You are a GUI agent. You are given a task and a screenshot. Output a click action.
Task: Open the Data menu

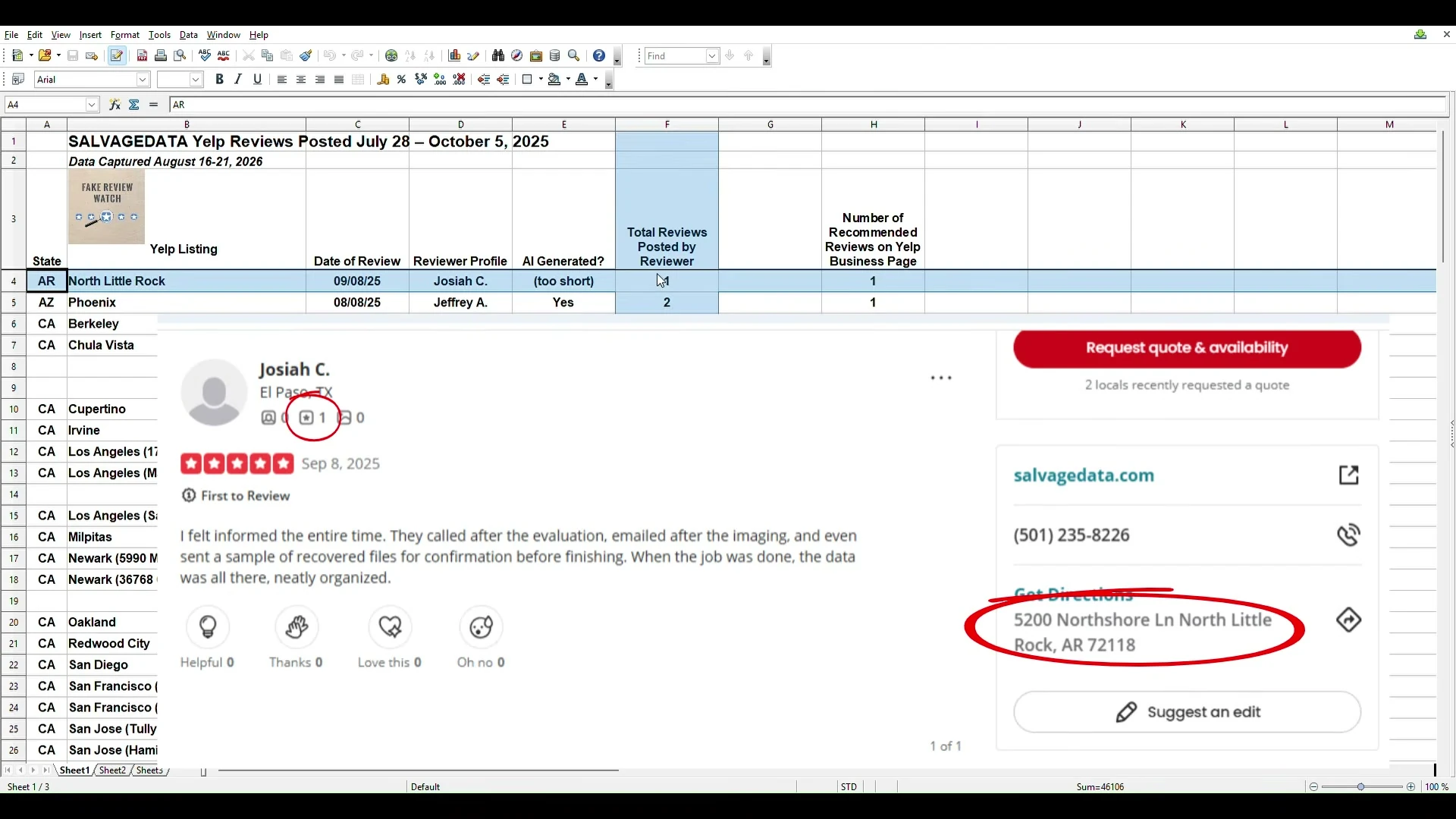click(188, 35)
